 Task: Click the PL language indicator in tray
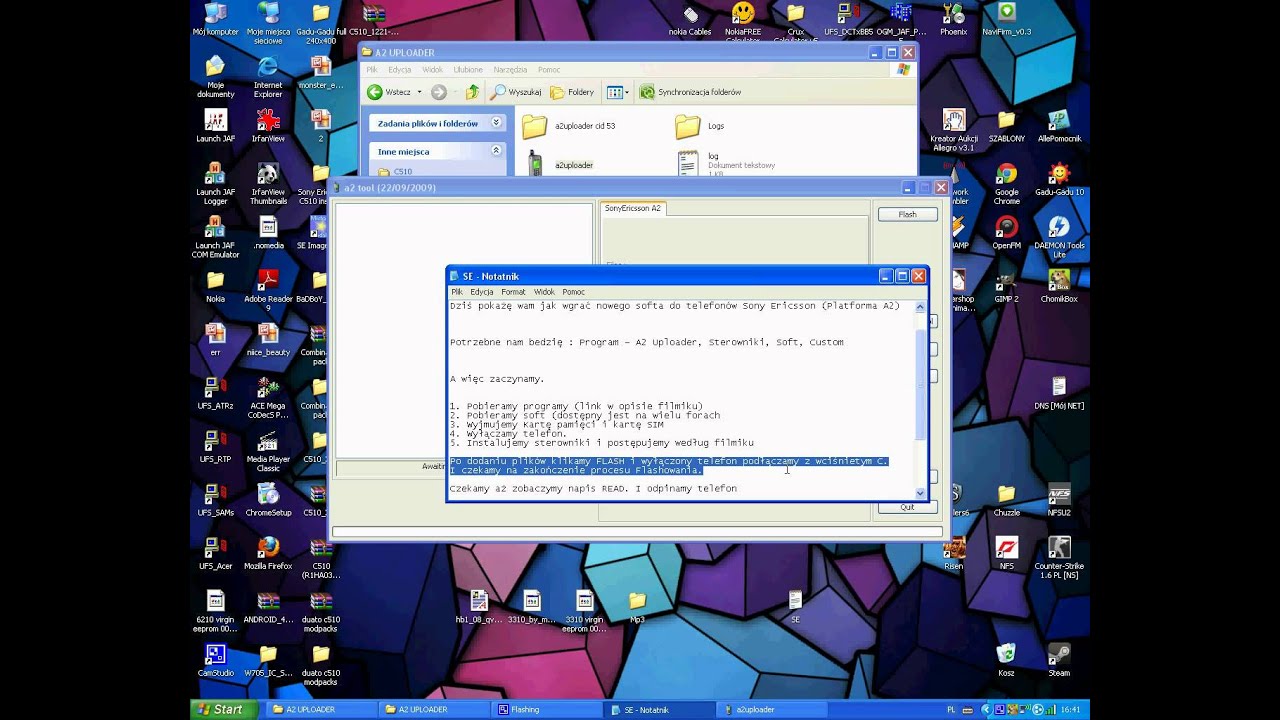[949, 709]
